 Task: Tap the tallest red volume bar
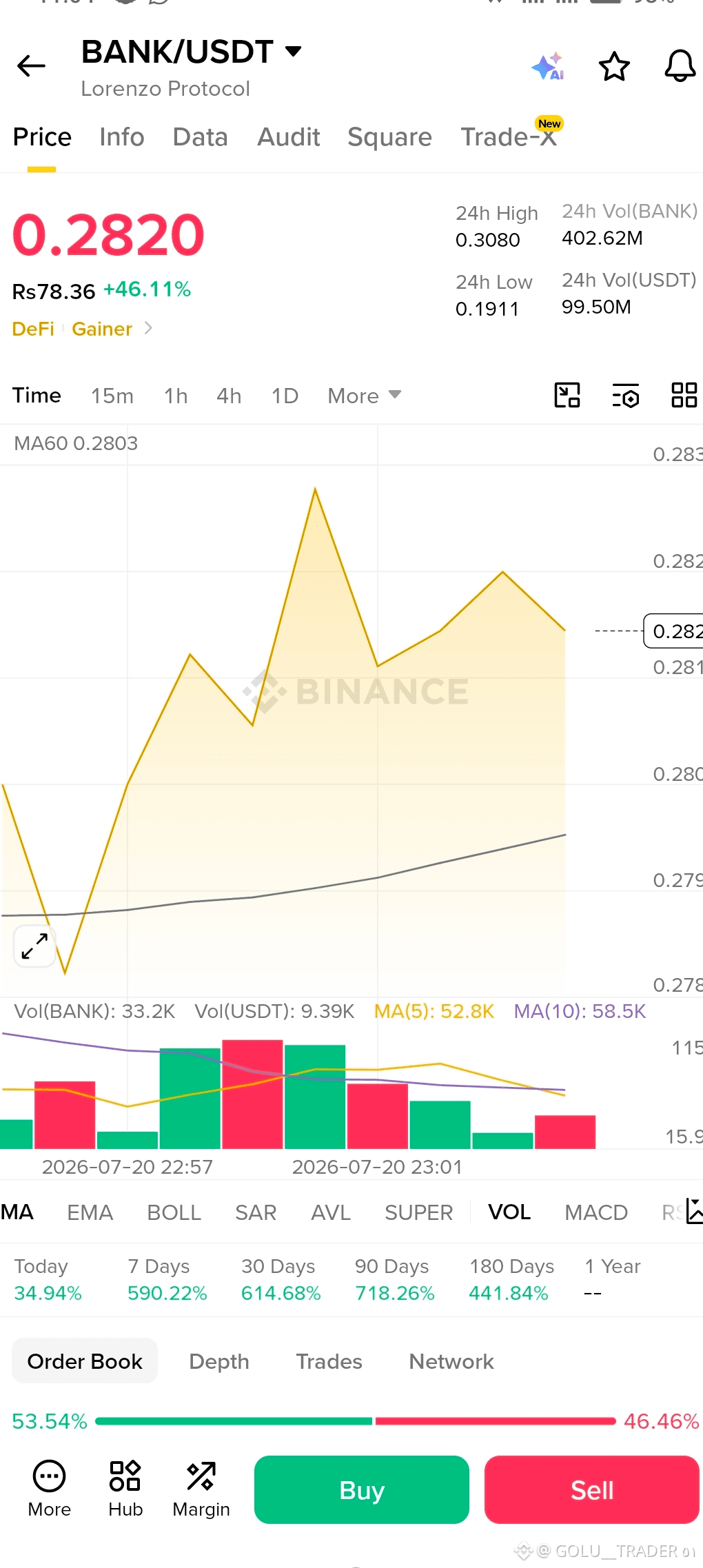pyautogui.click(x=252, y=1094)
